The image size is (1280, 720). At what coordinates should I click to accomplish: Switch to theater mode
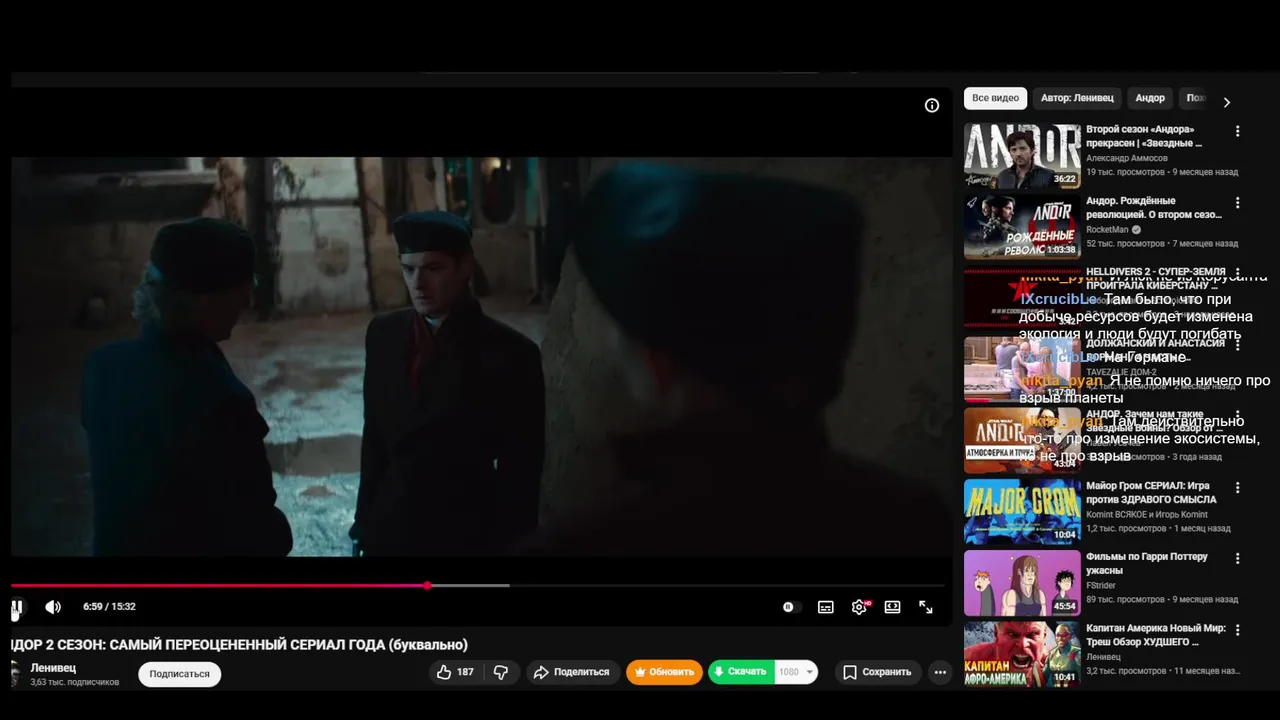click(x=892, y=607)
